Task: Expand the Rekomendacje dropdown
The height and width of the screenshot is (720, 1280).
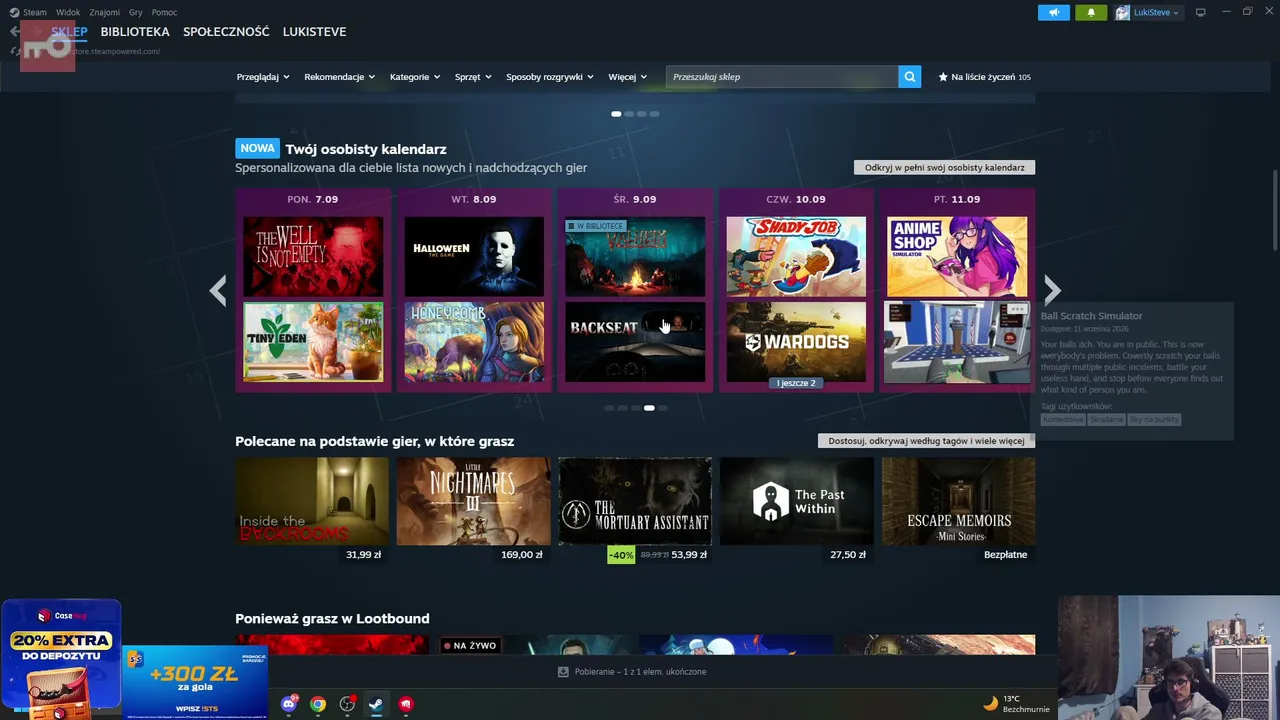Action: pos(340,77)
